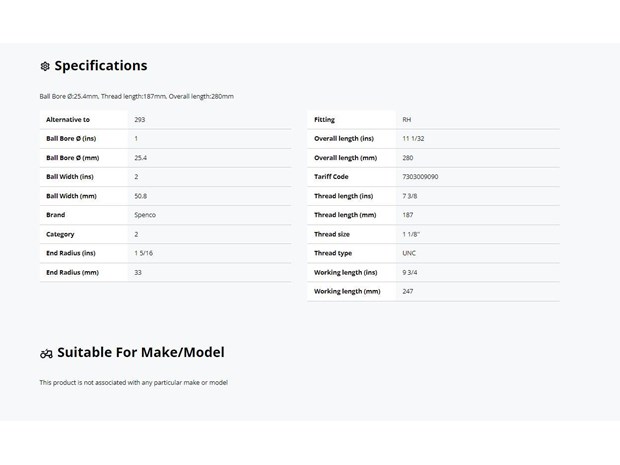Click the Overall length (mm) value 280
Screen dimensions: 620x465
pos(408,158)
